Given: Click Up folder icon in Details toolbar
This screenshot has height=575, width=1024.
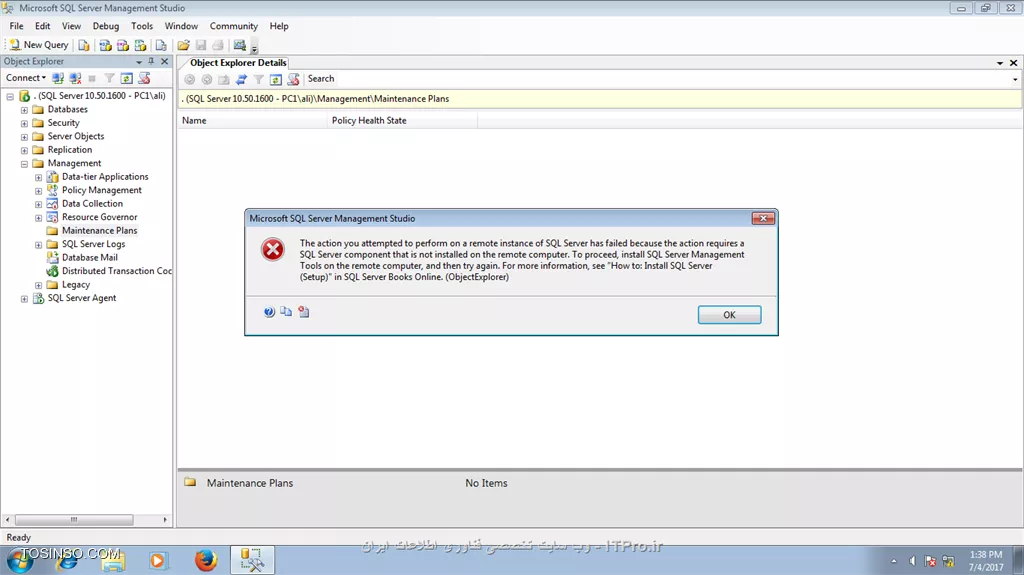Looking at the screenshot, I should tap(224, 79).
